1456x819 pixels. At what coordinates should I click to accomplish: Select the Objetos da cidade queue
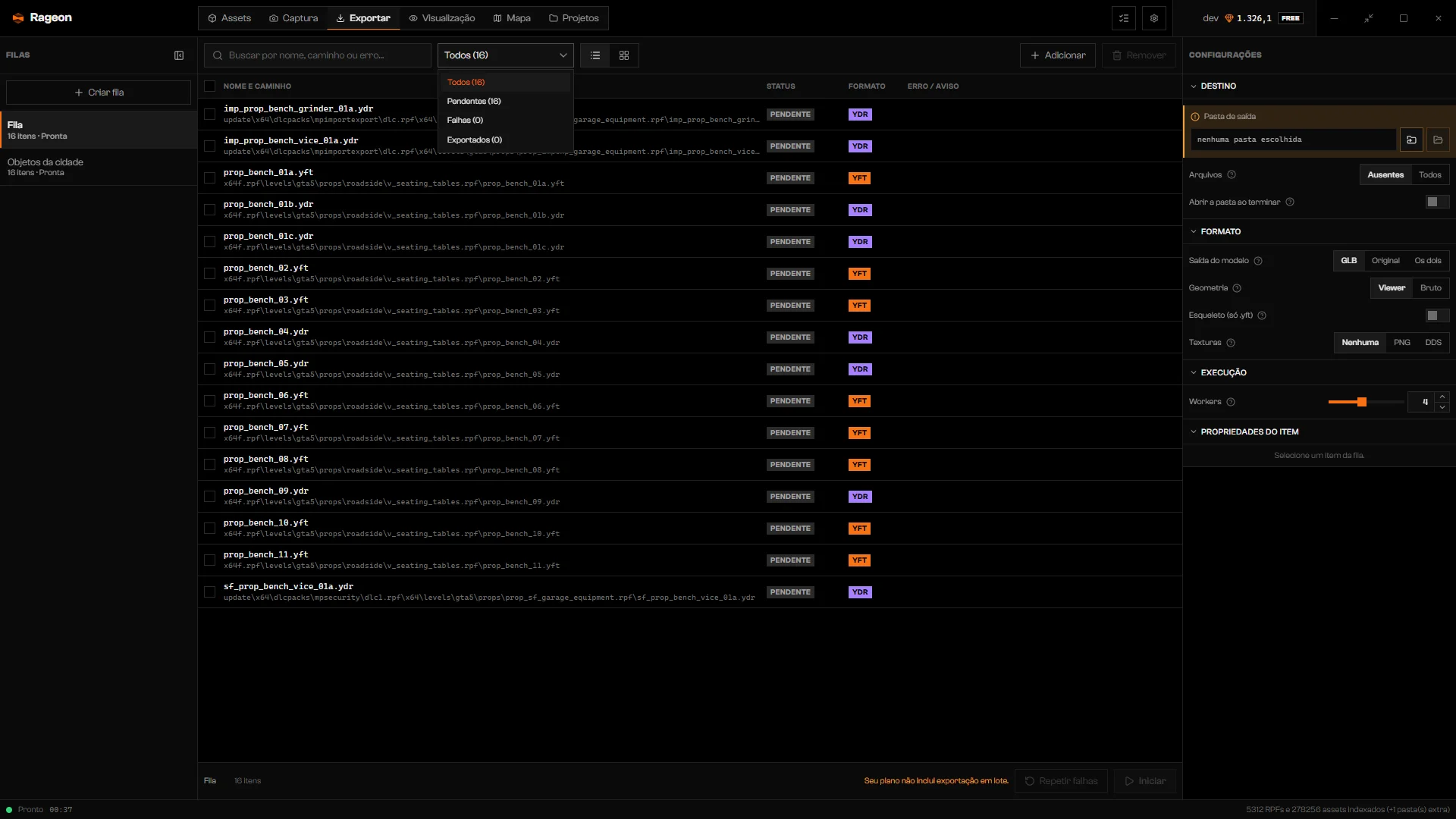(99, 168)
